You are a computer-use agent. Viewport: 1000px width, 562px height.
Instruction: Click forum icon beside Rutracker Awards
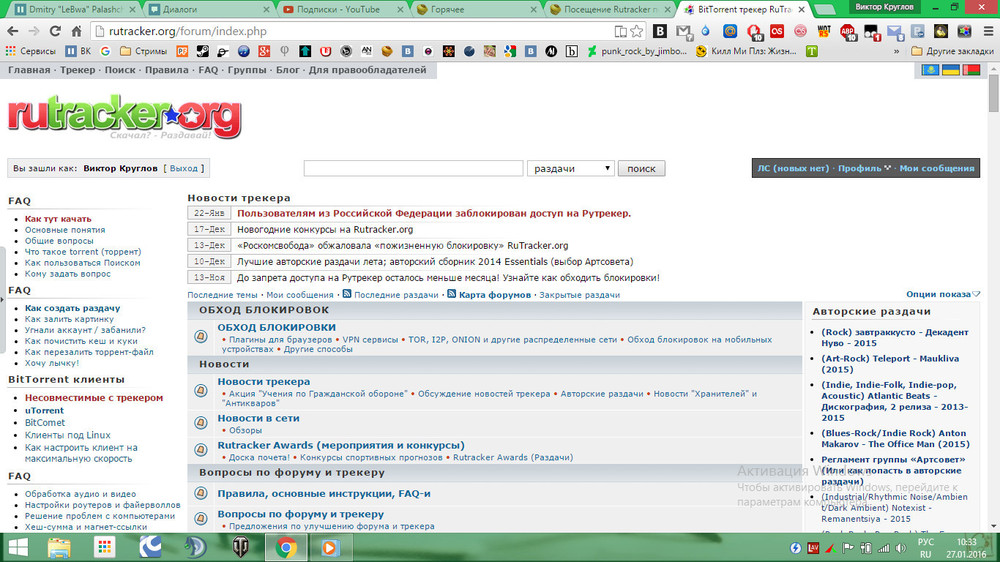[x=201, y=450]
